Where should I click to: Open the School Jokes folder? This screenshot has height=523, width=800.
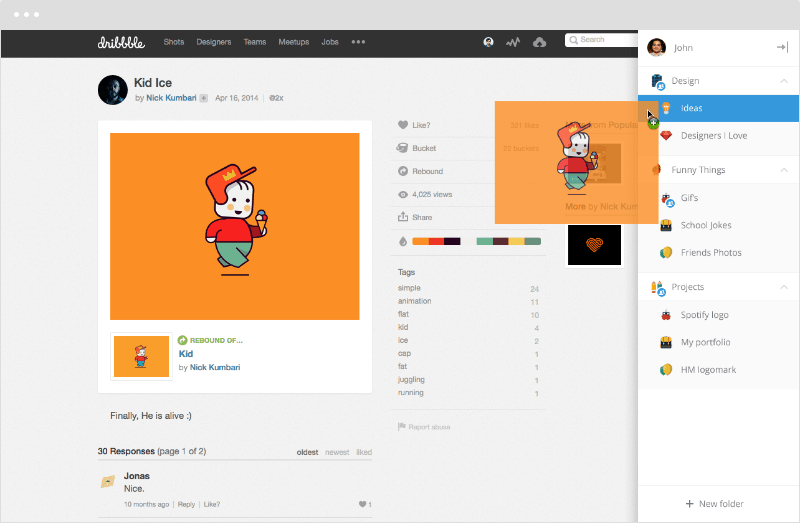[x=718, y=225]
